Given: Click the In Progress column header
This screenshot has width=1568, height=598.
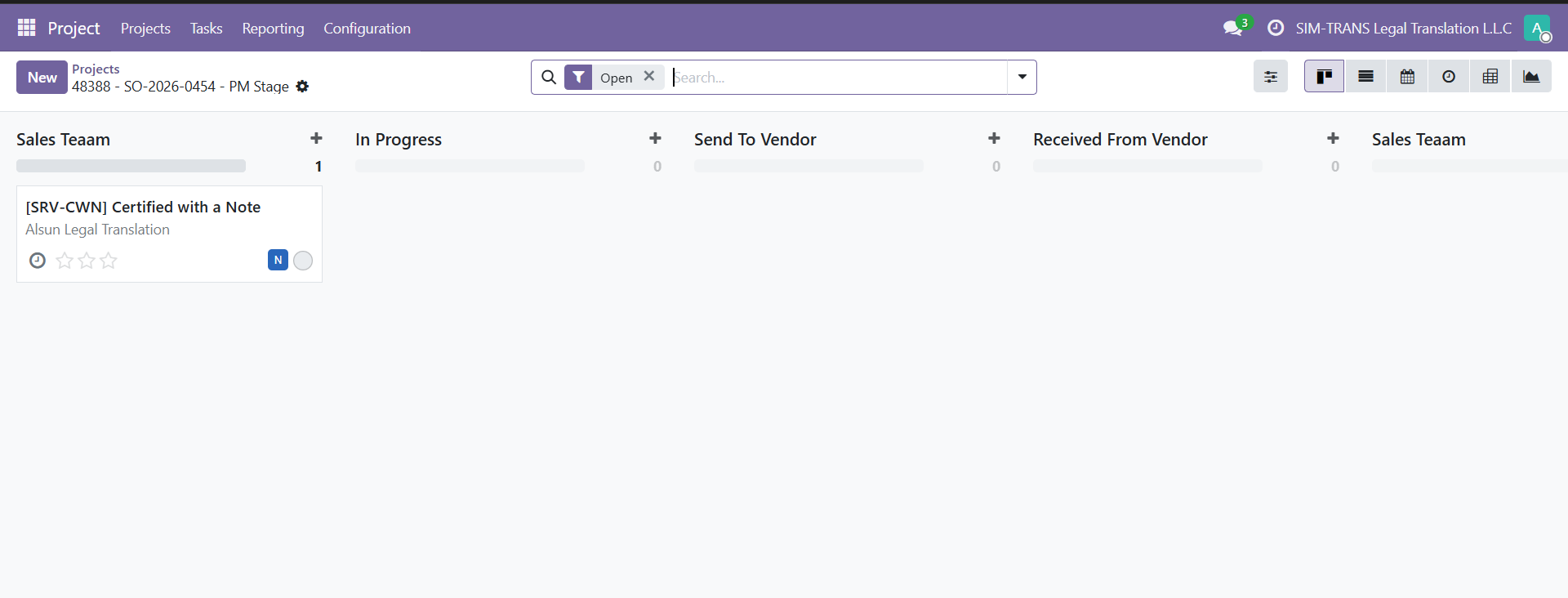Looking at the screenshot, I should tap(399, 140).
